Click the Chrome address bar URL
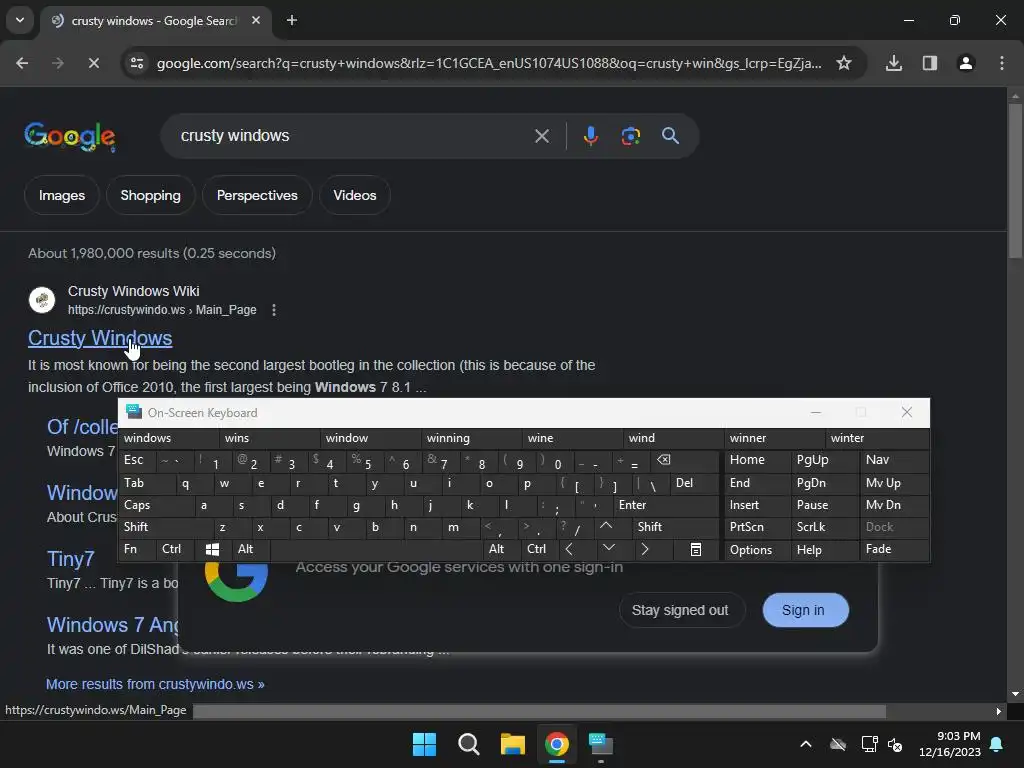The image size is (1024, 768). (x=488, y=63)
